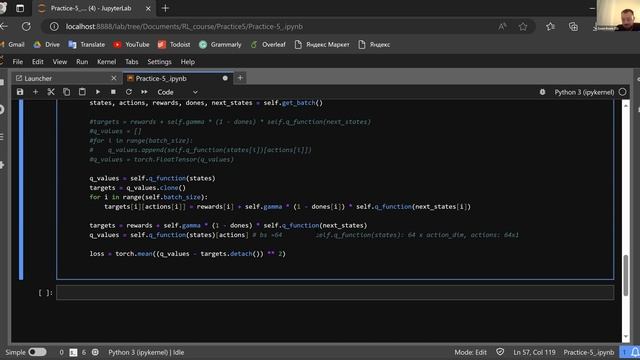Open notifications bell in status bar
The height and width of the screenshot is (360, 640).
pos(635,352)
